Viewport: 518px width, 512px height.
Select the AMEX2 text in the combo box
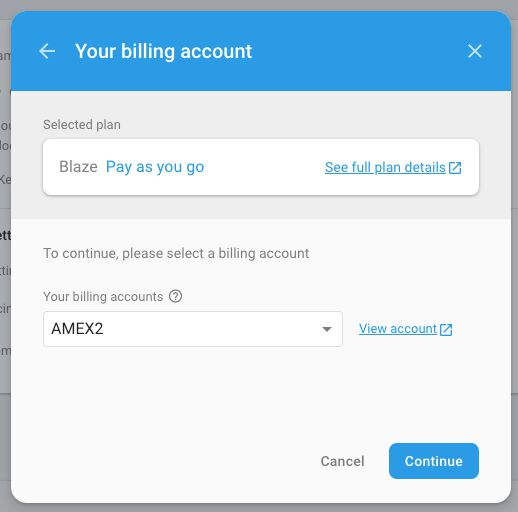(77, 329)
